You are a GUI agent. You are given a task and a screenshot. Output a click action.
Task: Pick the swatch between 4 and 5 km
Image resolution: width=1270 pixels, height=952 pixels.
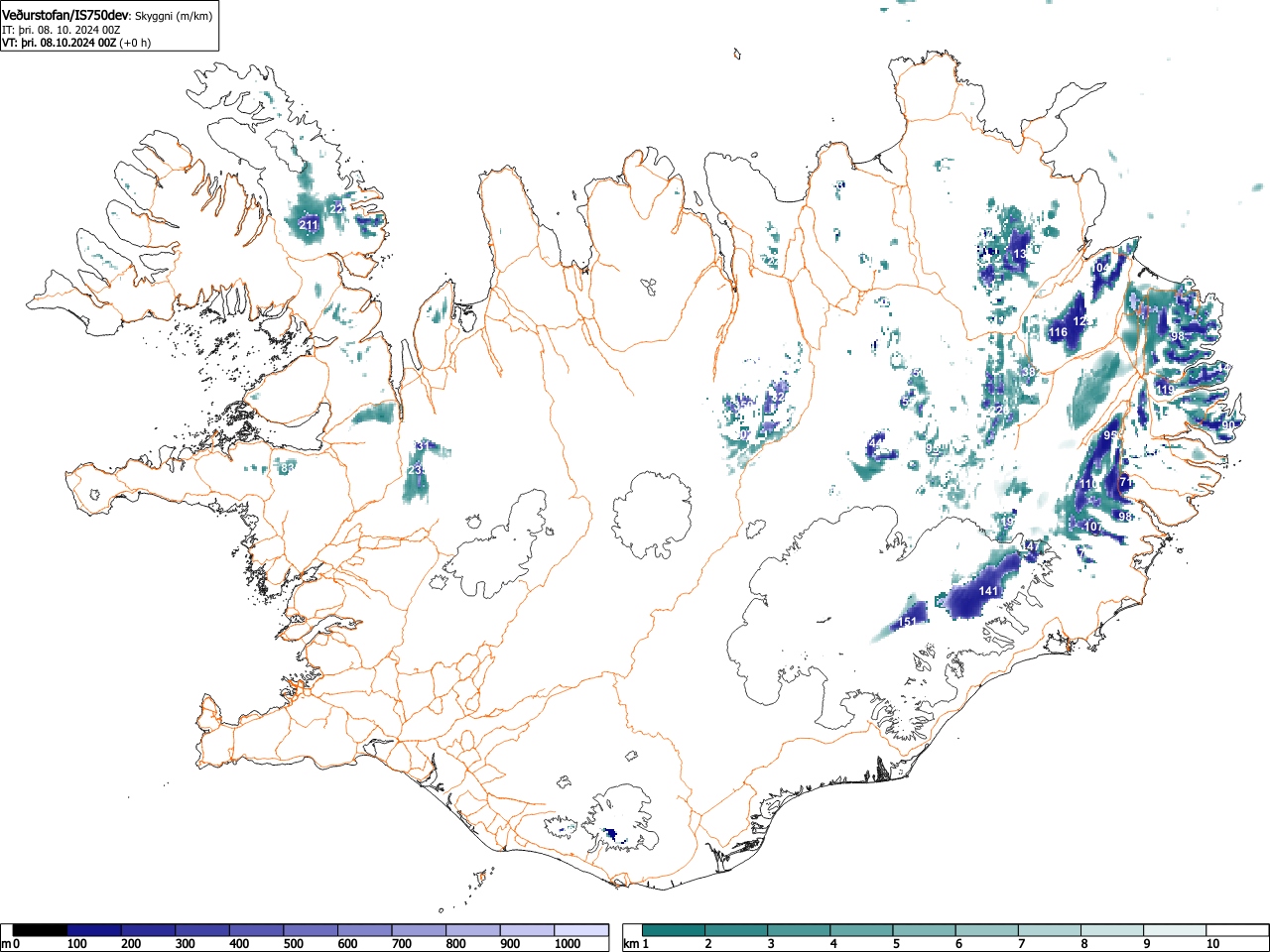click(x=862, y=930)
